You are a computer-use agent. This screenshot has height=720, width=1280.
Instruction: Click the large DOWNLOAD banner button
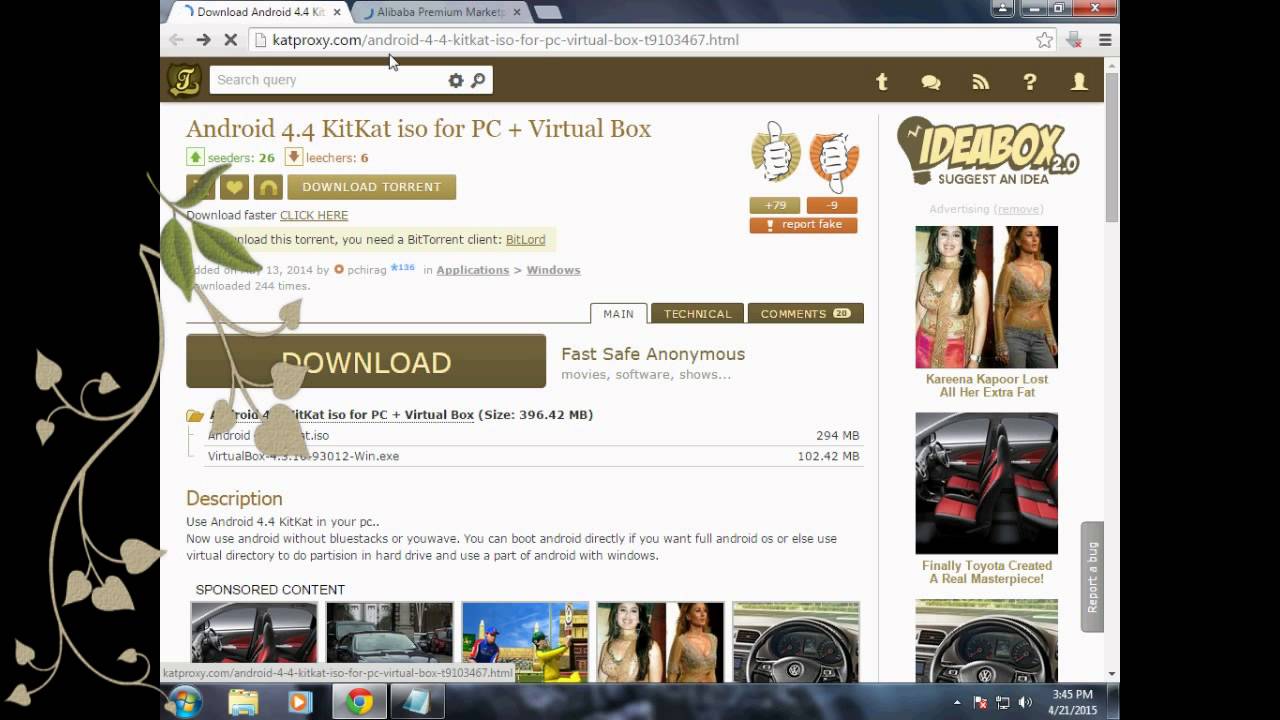coord(366,361)
